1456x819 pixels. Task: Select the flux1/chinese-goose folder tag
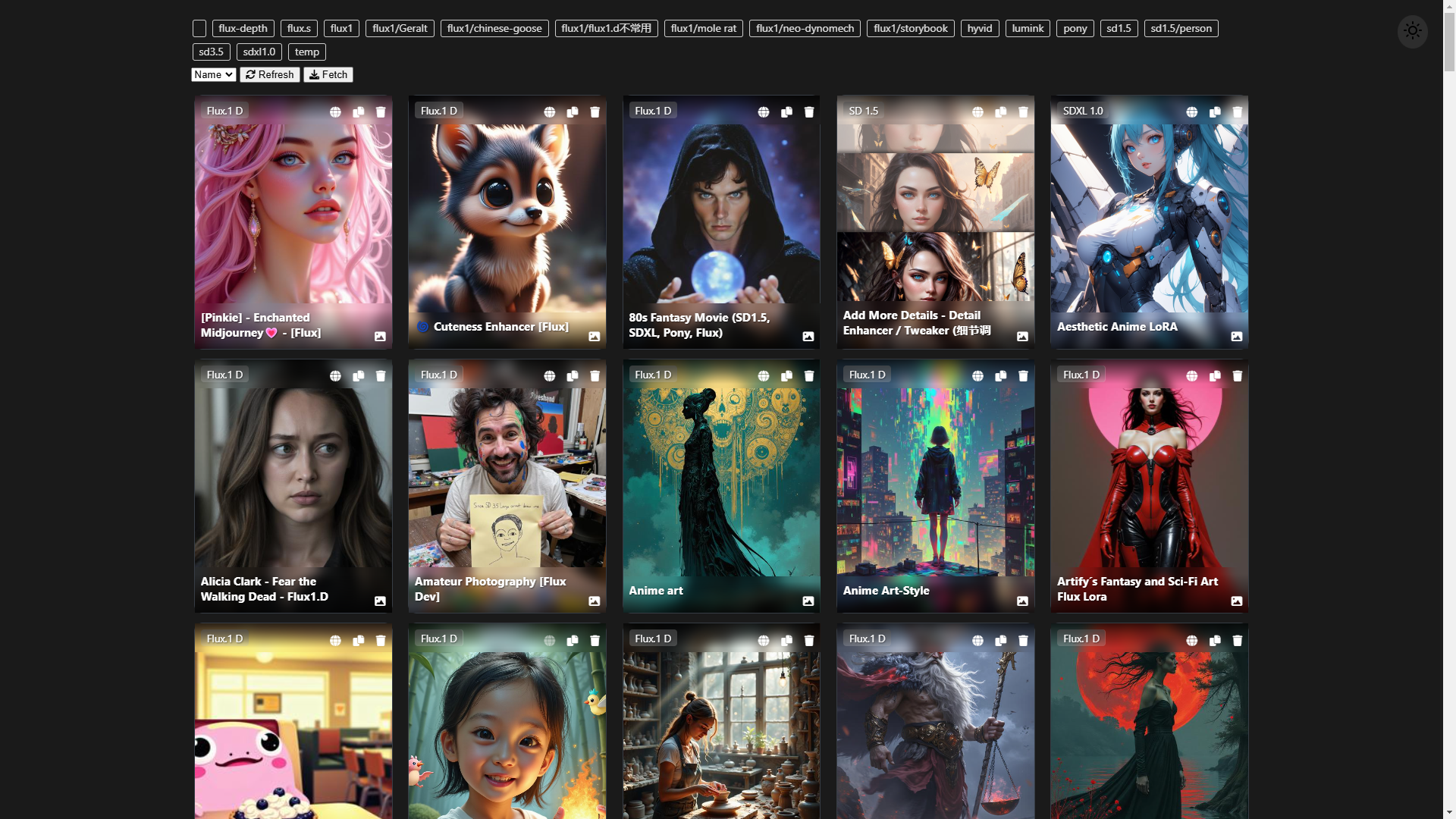[494, 29]
